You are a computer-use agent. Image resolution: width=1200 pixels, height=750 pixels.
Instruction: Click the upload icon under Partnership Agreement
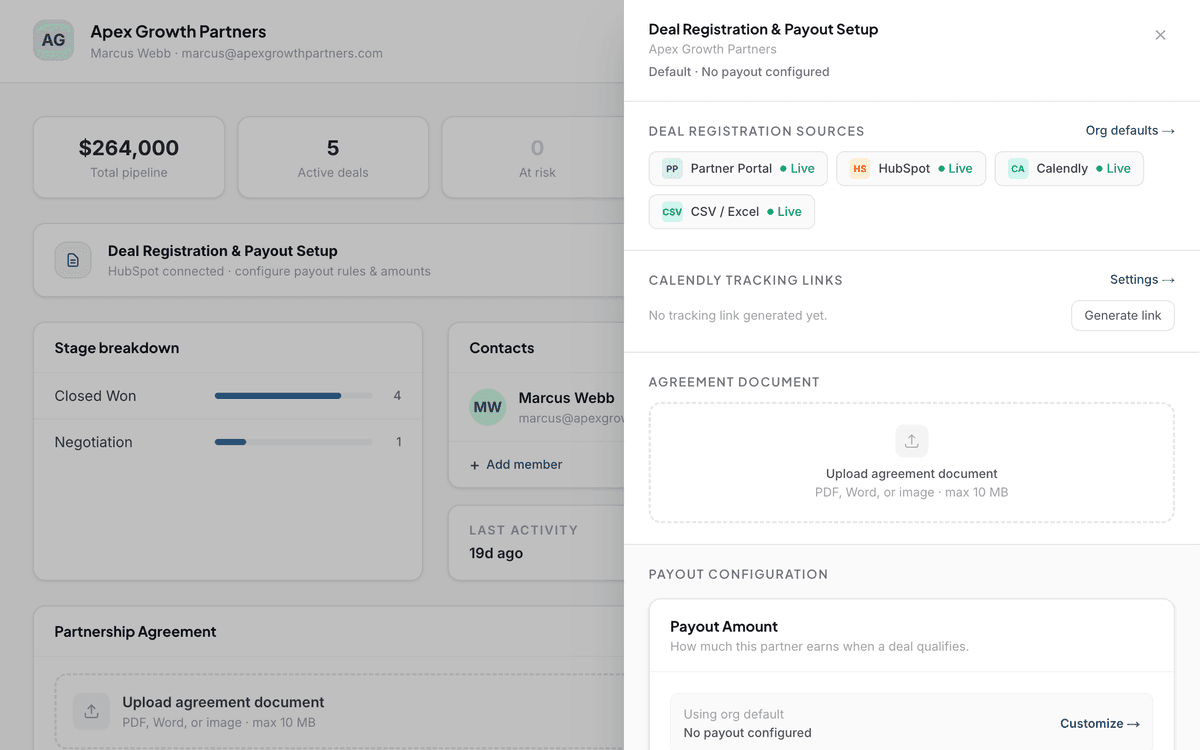point(91,711)
